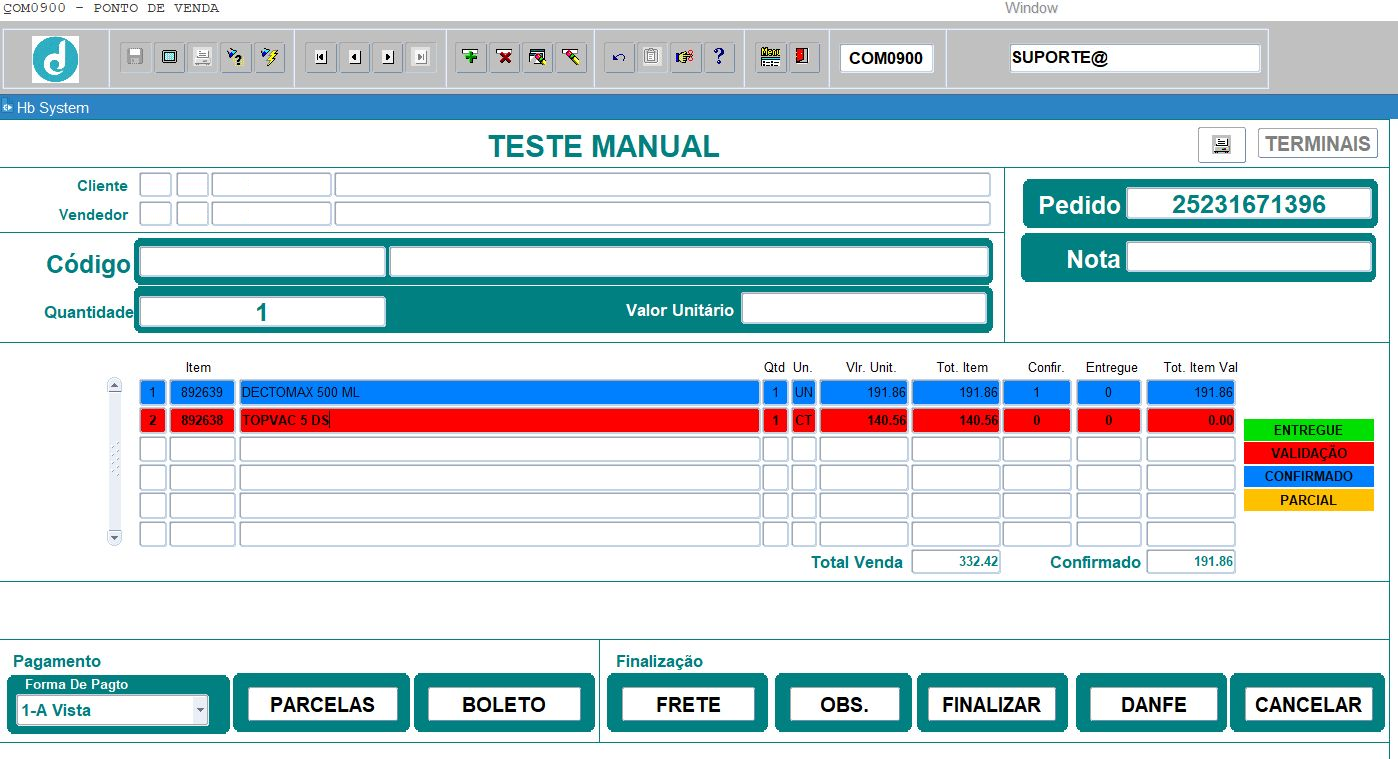Screen dimensions: 1398x759
Task: Click the Save floppy disk toolbar icon
Action: click(136, 57)
